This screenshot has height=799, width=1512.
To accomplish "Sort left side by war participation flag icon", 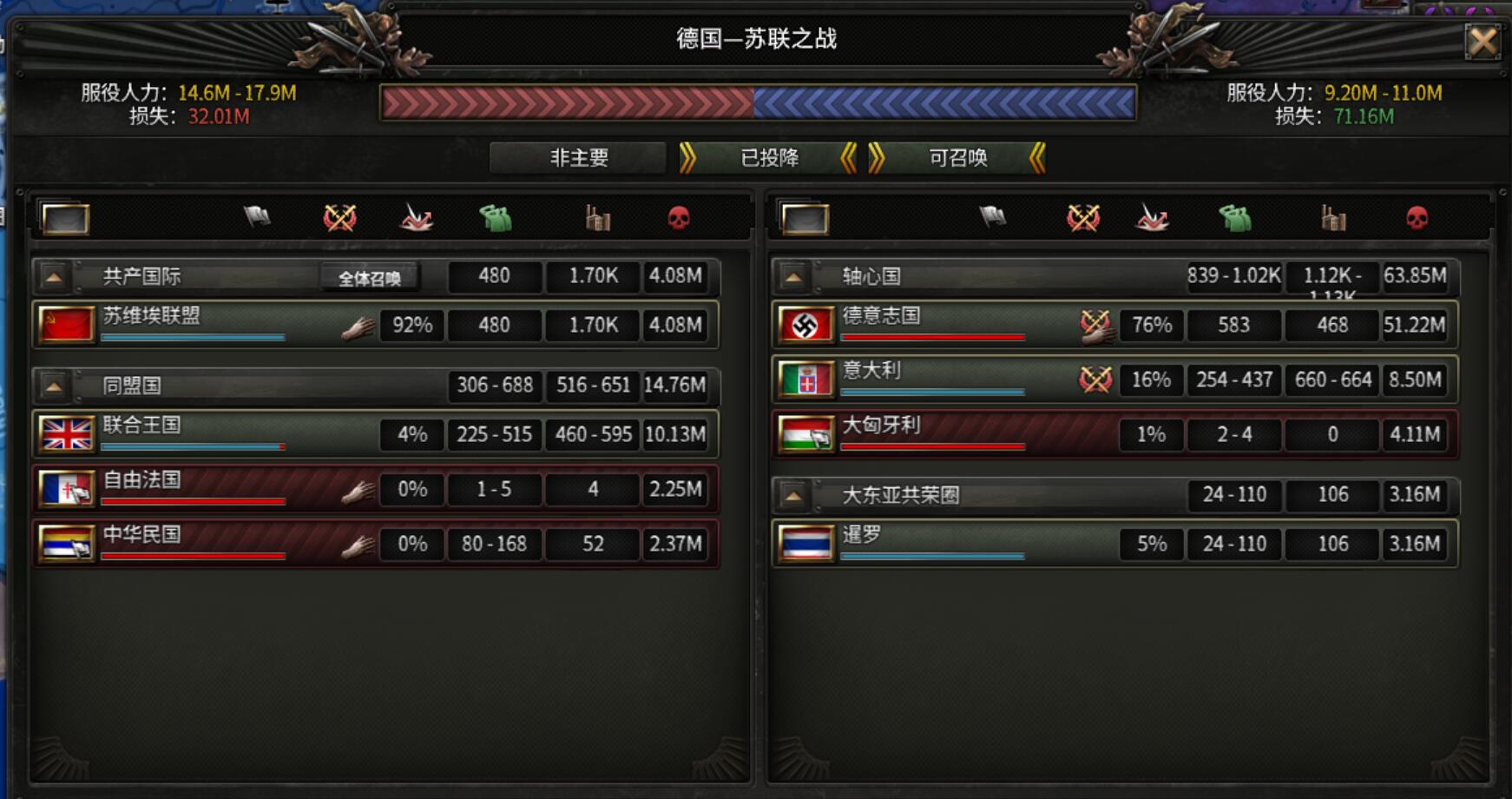I will pos(257,216).
